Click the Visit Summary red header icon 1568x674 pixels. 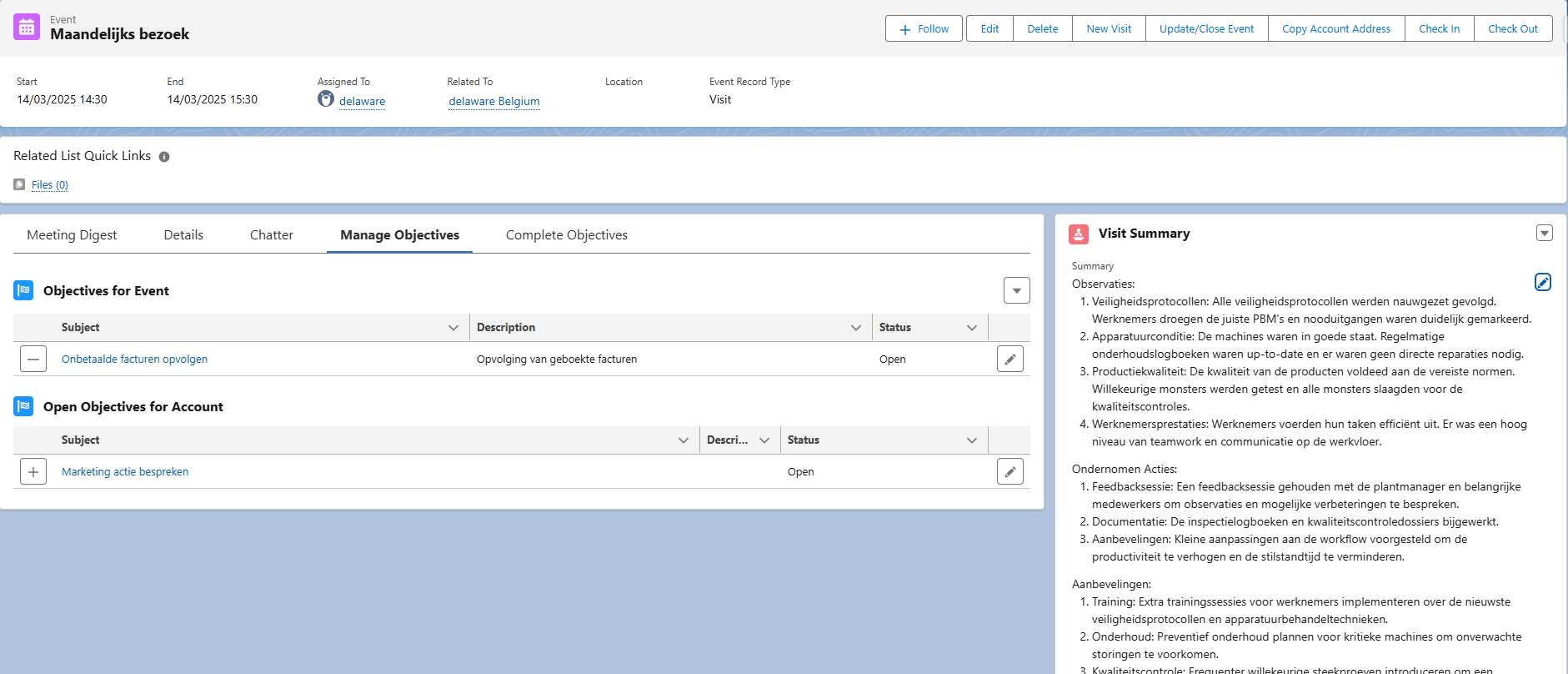click(1079, 234)
